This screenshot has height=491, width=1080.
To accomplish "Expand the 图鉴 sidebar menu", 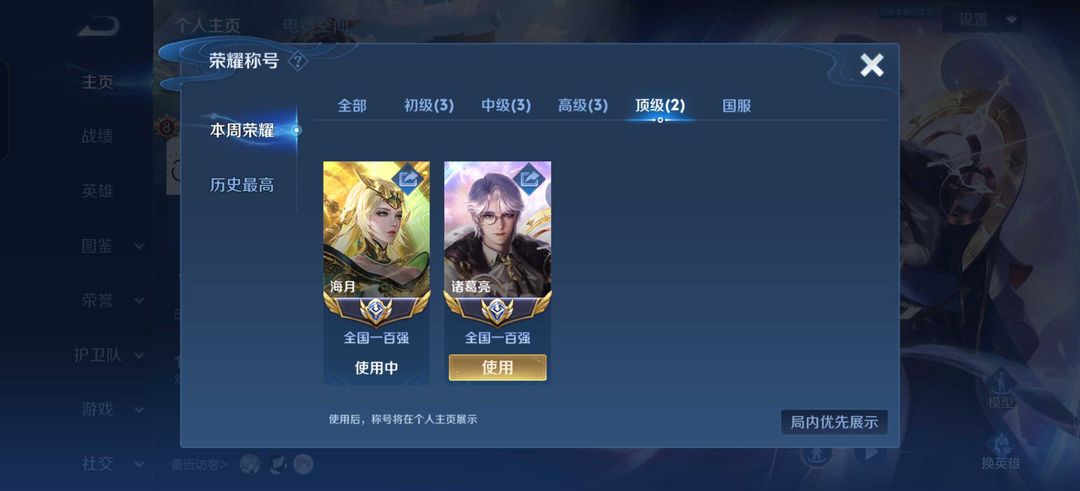I will tap(112, 246).
